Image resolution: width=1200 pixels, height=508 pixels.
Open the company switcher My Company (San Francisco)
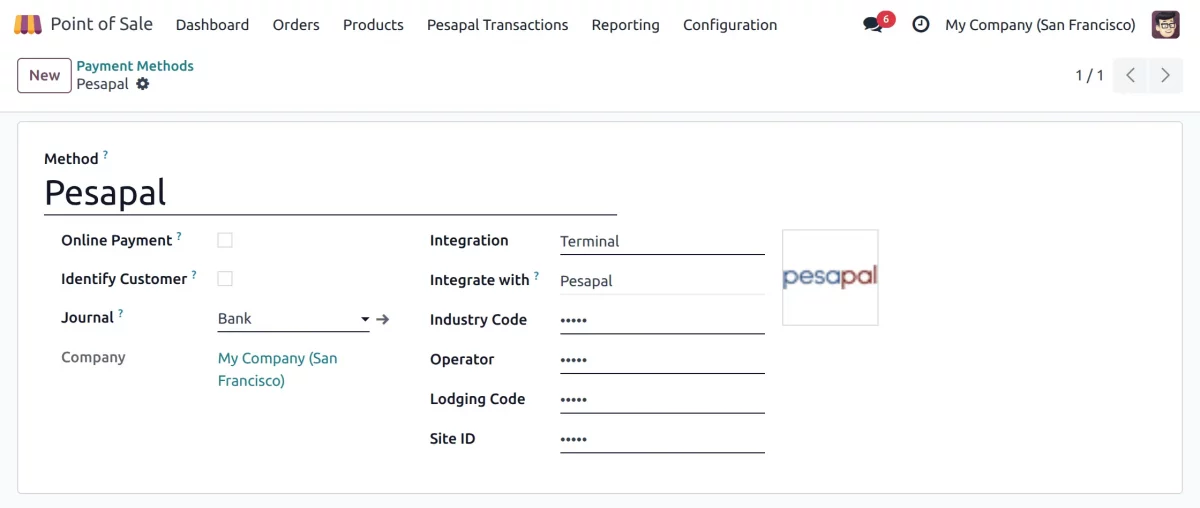(1040, 25)
